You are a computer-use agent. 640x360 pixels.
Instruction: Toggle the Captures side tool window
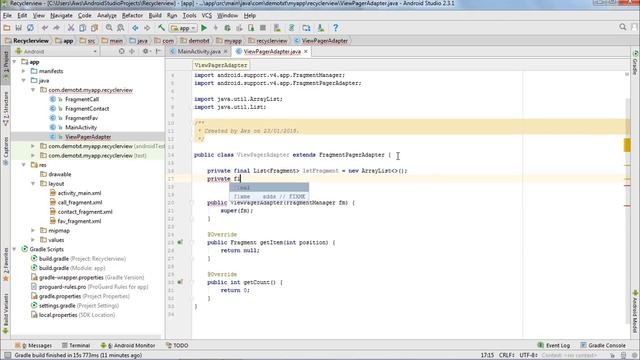[x=6, y=150]
